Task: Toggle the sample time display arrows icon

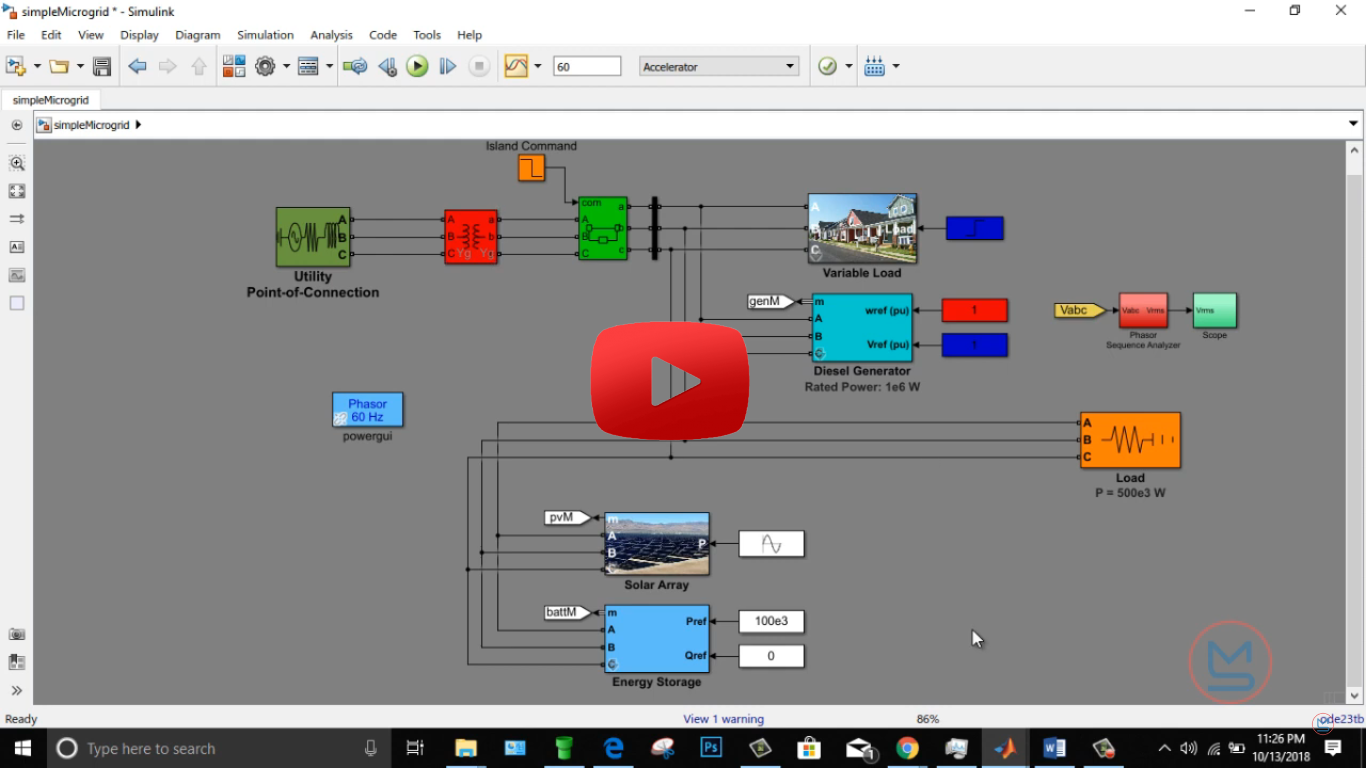Action: [17, 219]
